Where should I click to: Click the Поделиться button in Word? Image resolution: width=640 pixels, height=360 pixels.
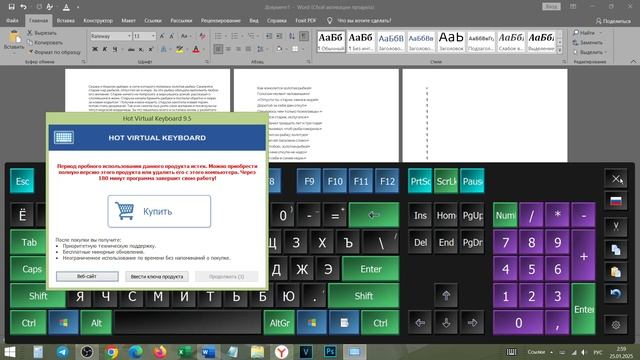[613, 21]
